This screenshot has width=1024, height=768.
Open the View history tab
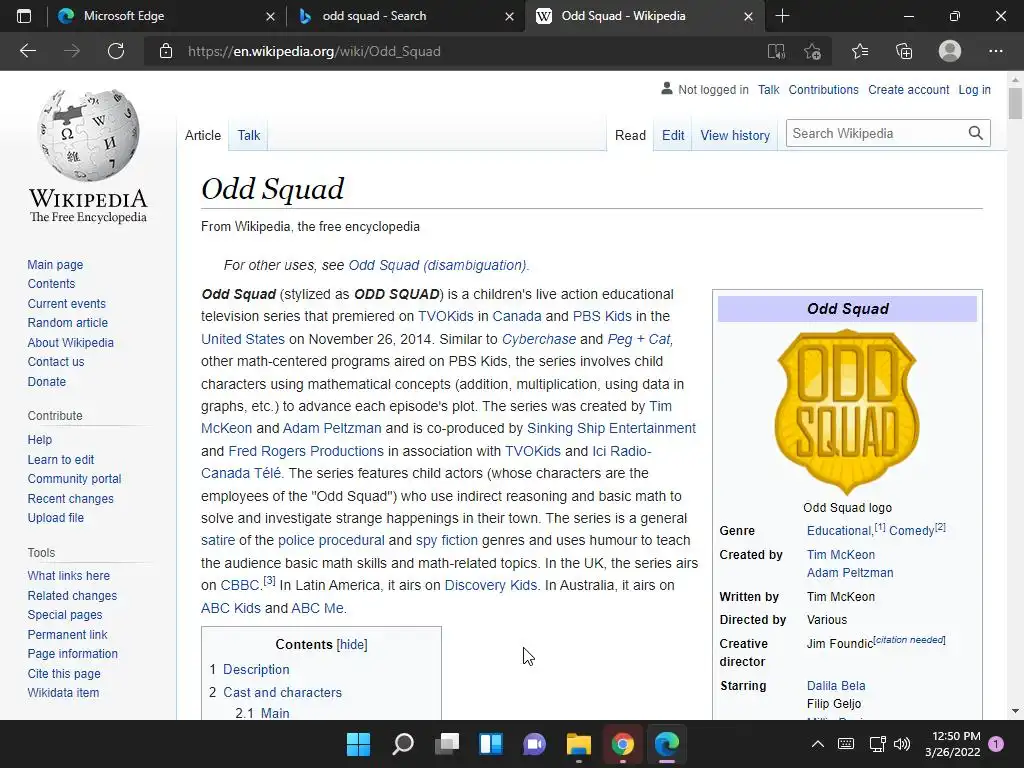coord(735,135)
